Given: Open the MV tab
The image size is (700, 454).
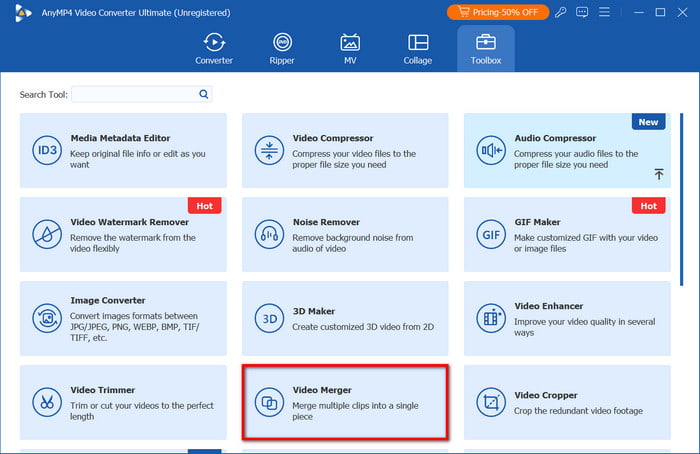Looking at the screenshot, I should click(x=350, y=49).
